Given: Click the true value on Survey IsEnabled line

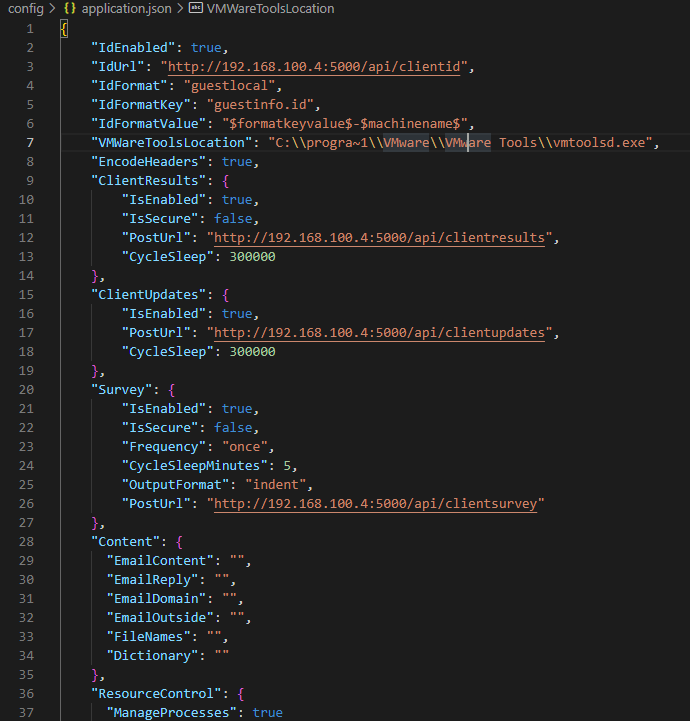Looking at the screenshot, I should pyautogui.click(x=237, y=409).
